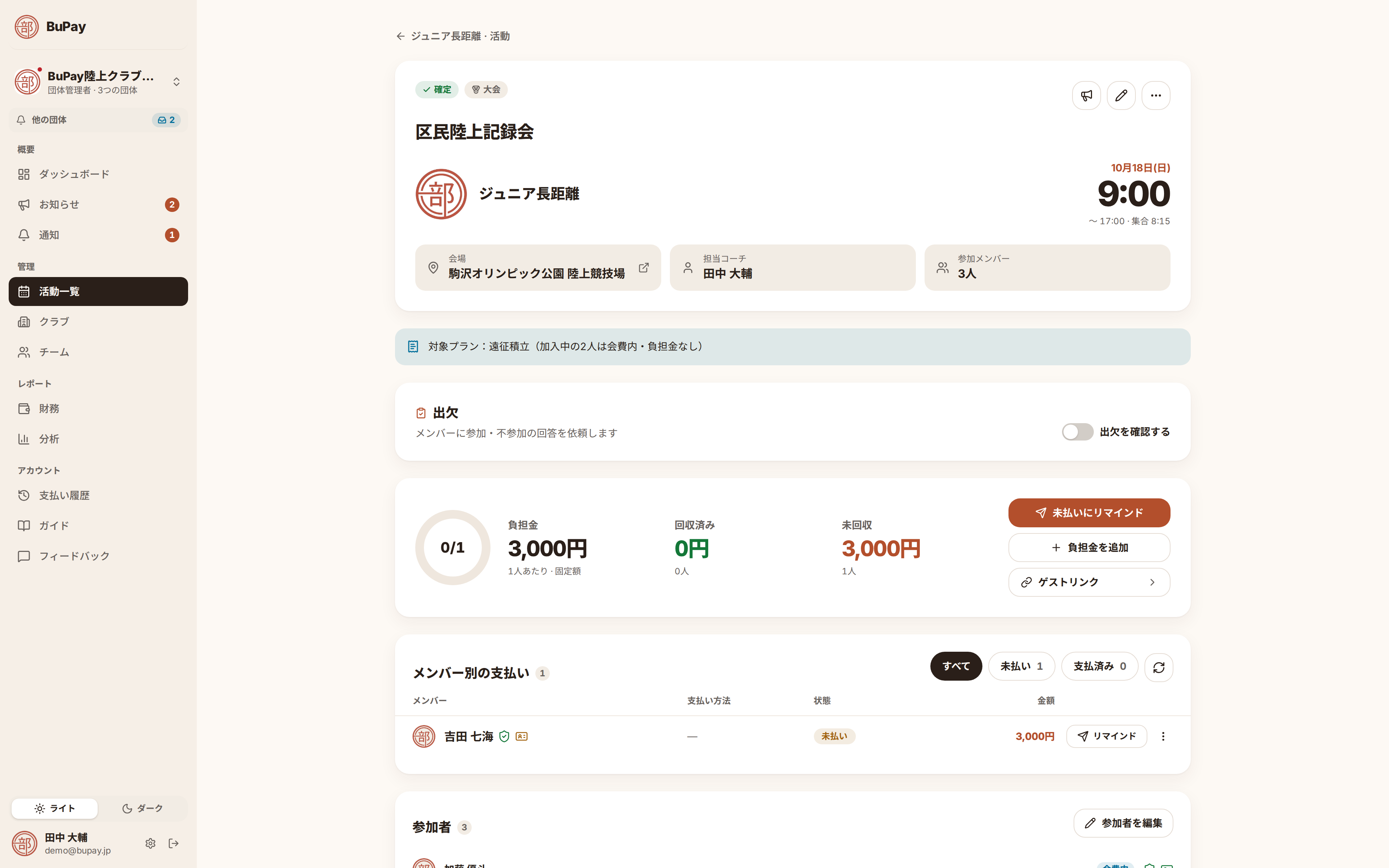
Task: Open 吉田 七海 row kebab menu
Action: (1163, 736)
